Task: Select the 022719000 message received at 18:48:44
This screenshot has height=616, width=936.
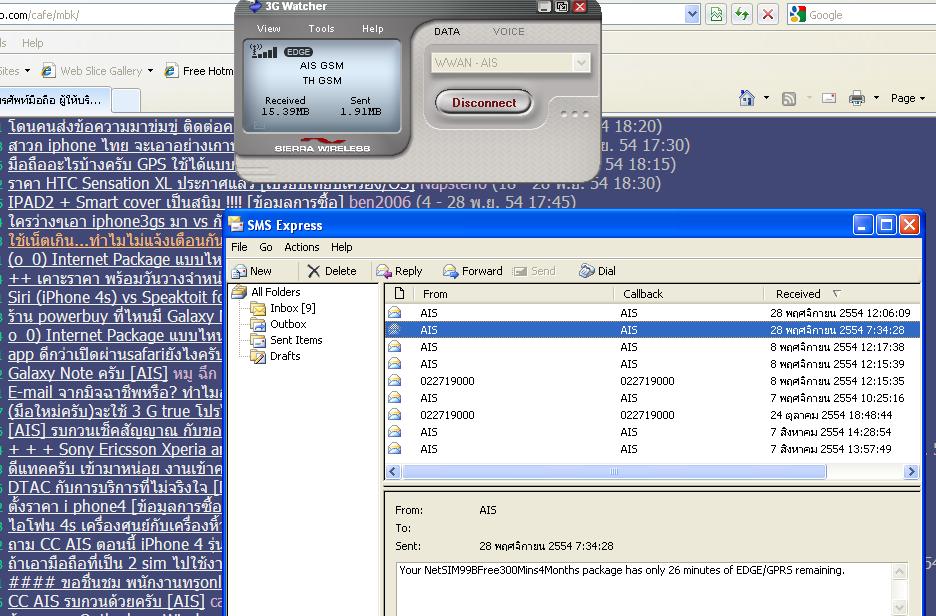Action: click(652, 415)
